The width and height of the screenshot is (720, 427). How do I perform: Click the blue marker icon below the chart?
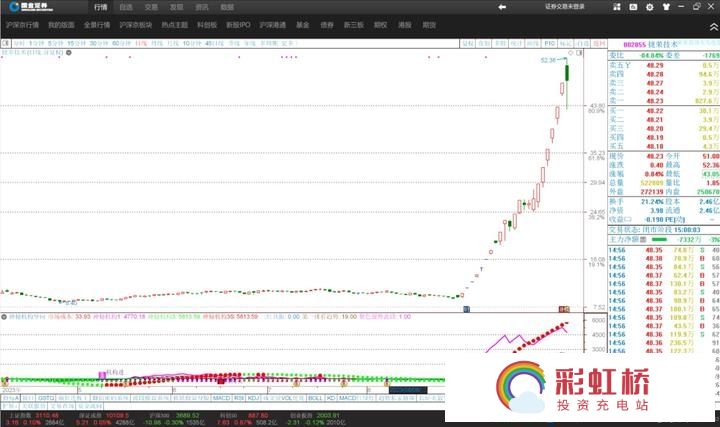coord(467,309)
